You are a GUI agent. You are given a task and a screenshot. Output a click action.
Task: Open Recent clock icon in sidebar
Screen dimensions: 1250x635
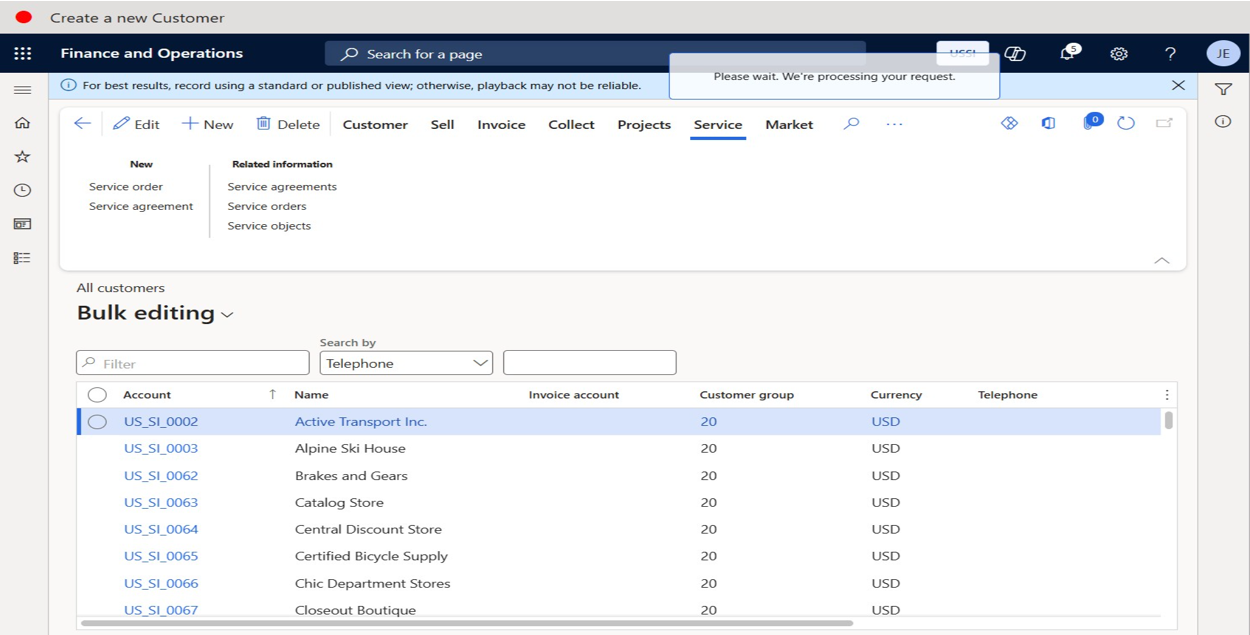(22, 190)
